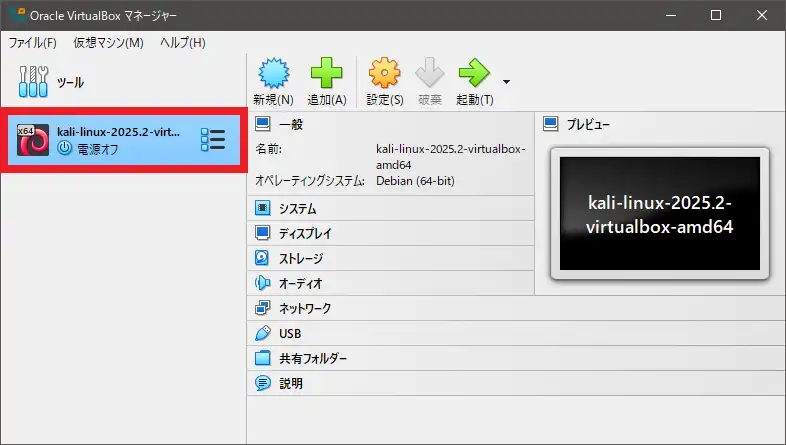Open the オーディオ section heading
Viewport: 786px width, 445px height.
301,284
